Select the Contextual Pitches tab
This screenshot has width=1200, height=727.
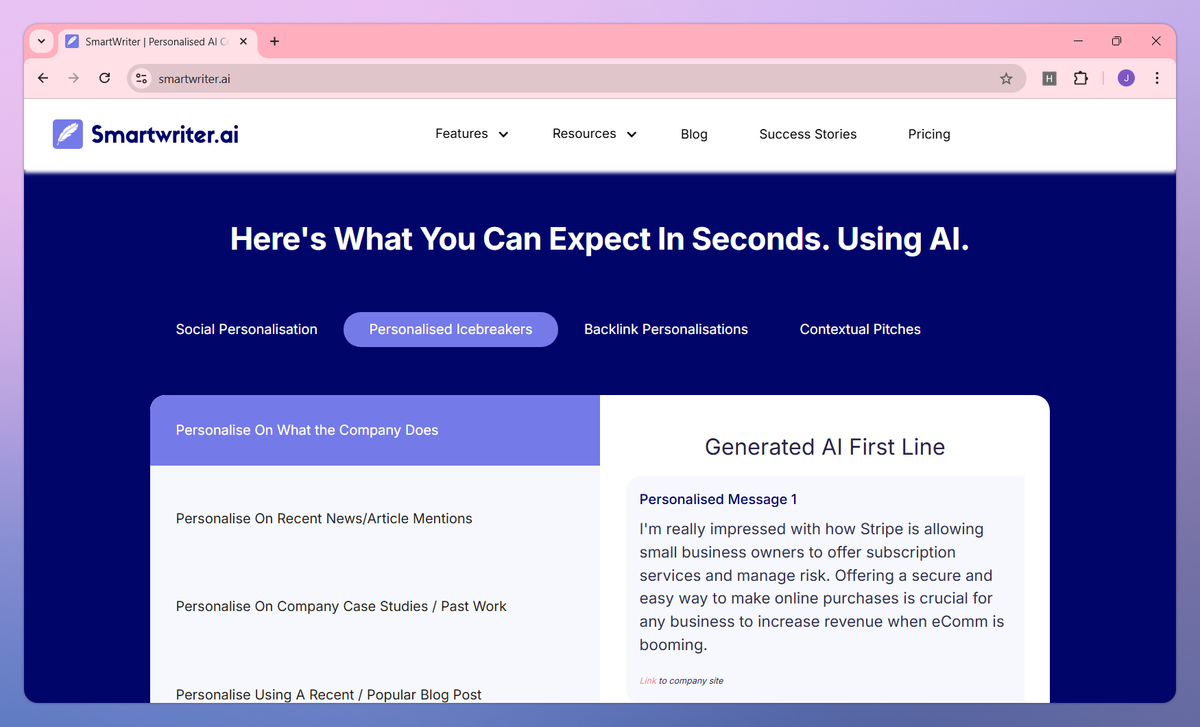860,329
